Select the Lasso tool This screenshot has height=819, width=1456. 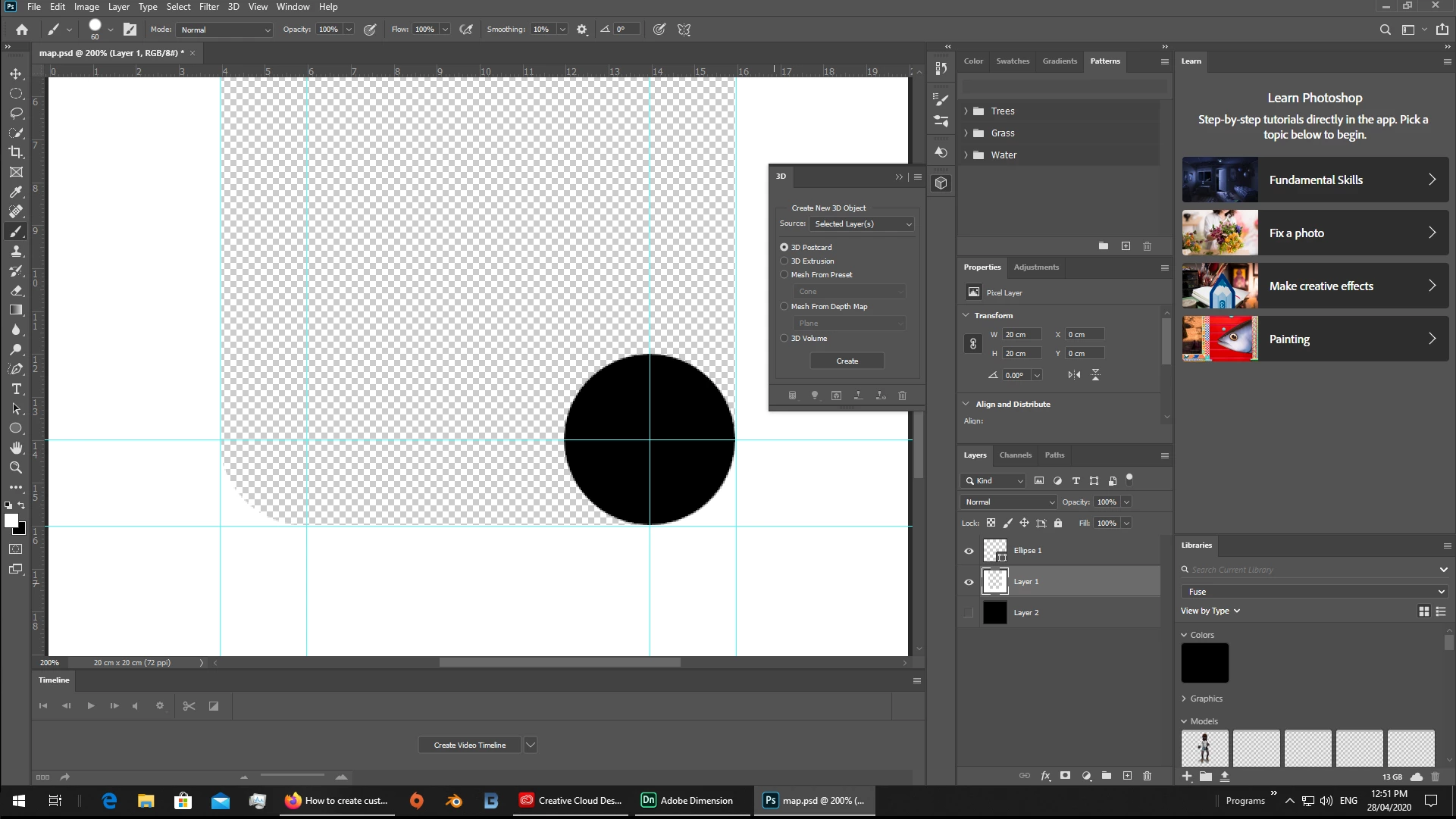(x=16, y=113)
